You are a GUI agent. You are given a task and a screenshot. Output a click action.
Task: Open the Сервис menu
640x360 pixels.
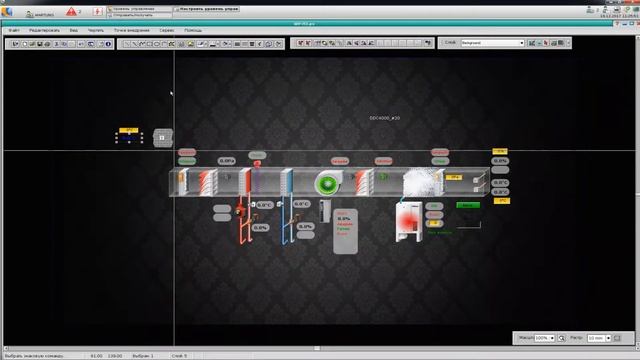[x=167, y=30]
